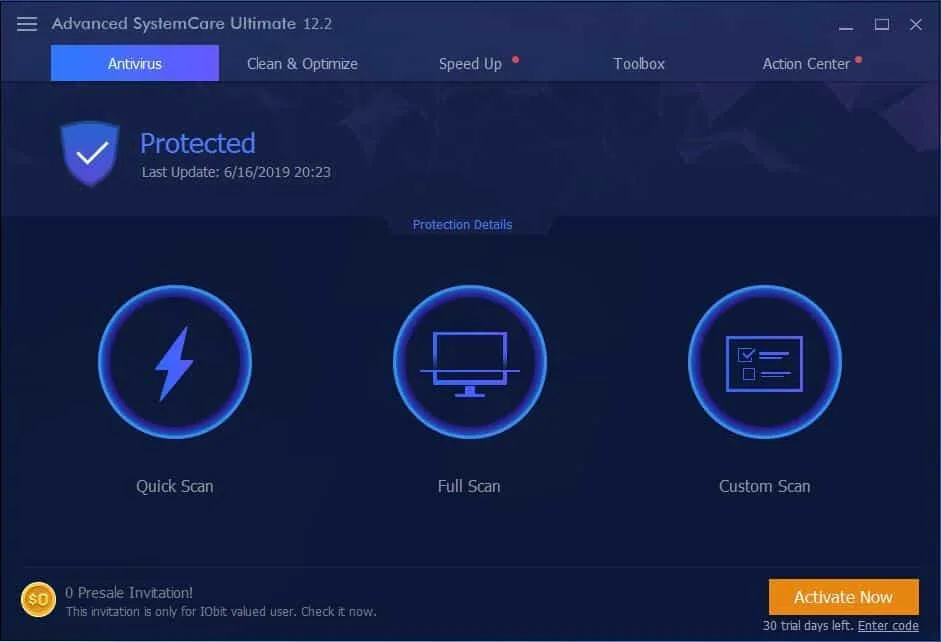Select the Toolbox tab

click(639, 64)
